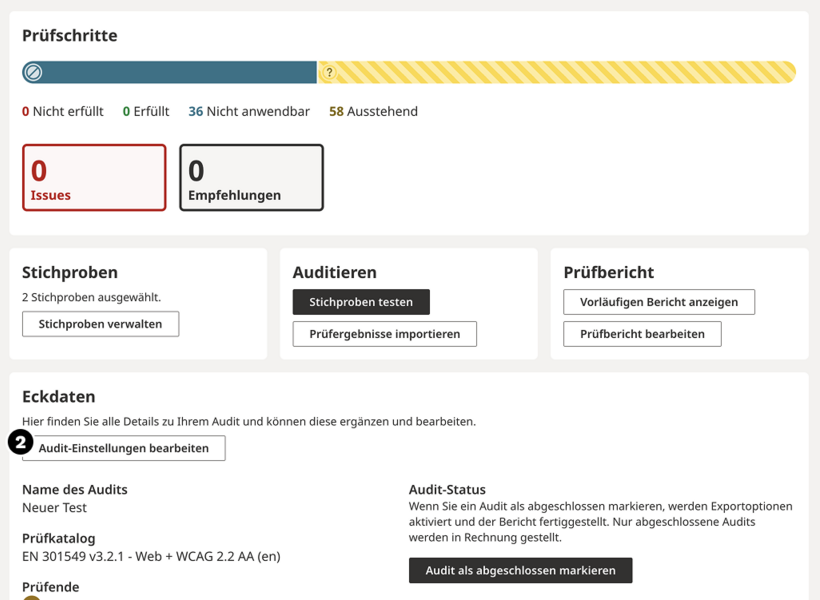Select the Empfehlungen counter card
Screen dimensions: 820x600
click(250, 177)
